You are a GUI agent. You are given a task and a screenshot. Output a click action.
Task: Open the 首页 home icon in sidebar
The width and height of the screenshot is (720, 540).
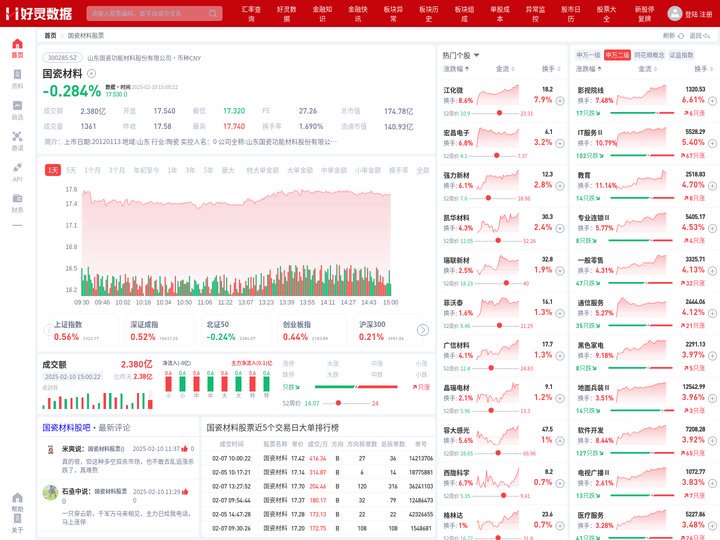tap(17, 48)
